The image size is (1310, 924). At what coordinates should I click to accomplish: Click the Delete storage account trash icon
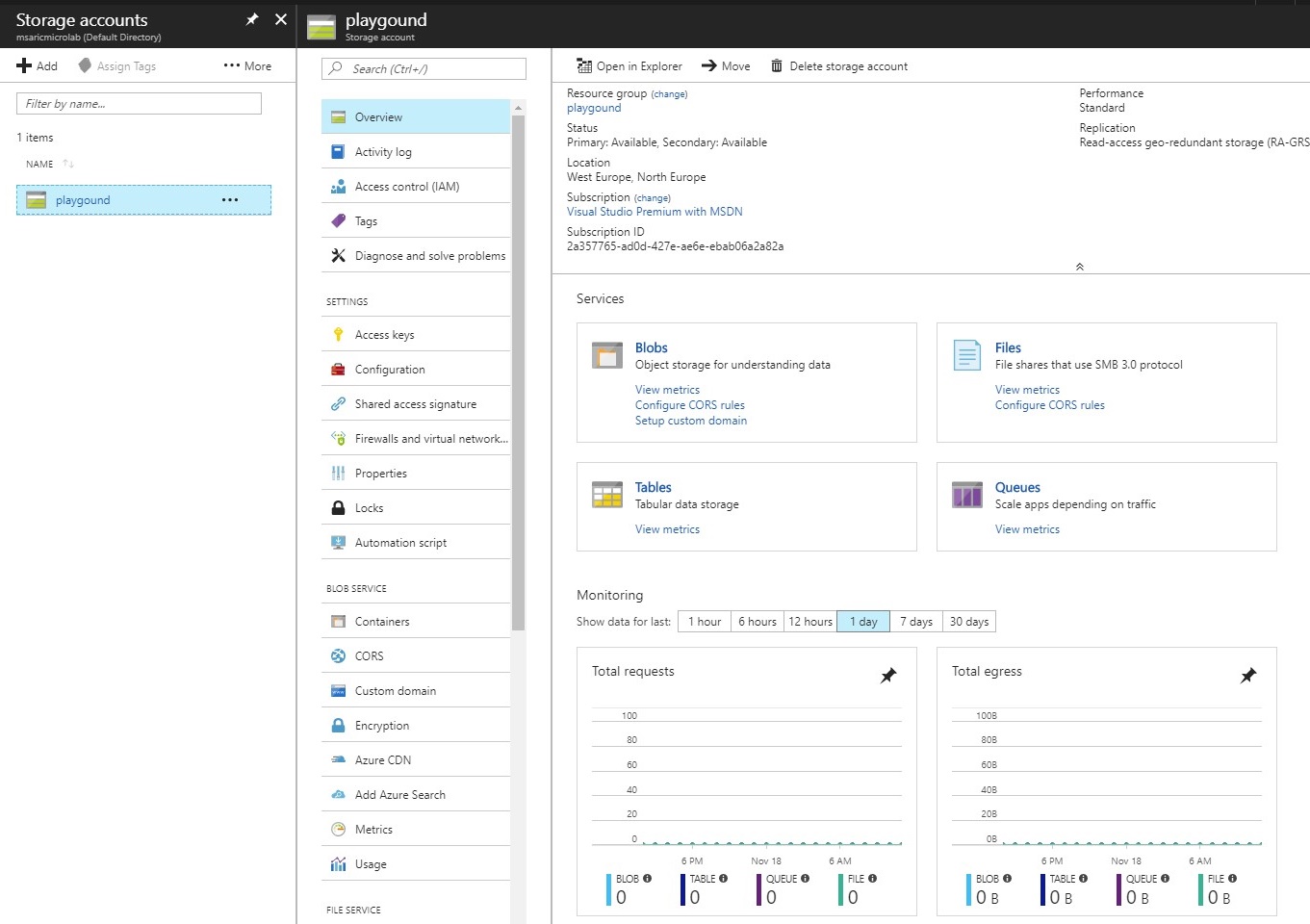[776, 65]
